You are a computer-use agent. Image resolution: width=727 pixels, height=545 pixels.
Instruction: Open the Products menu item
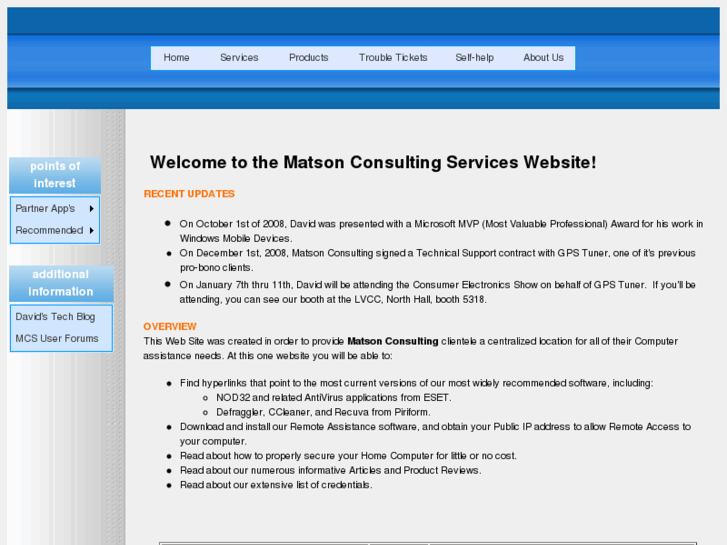(x=308, y=58)
